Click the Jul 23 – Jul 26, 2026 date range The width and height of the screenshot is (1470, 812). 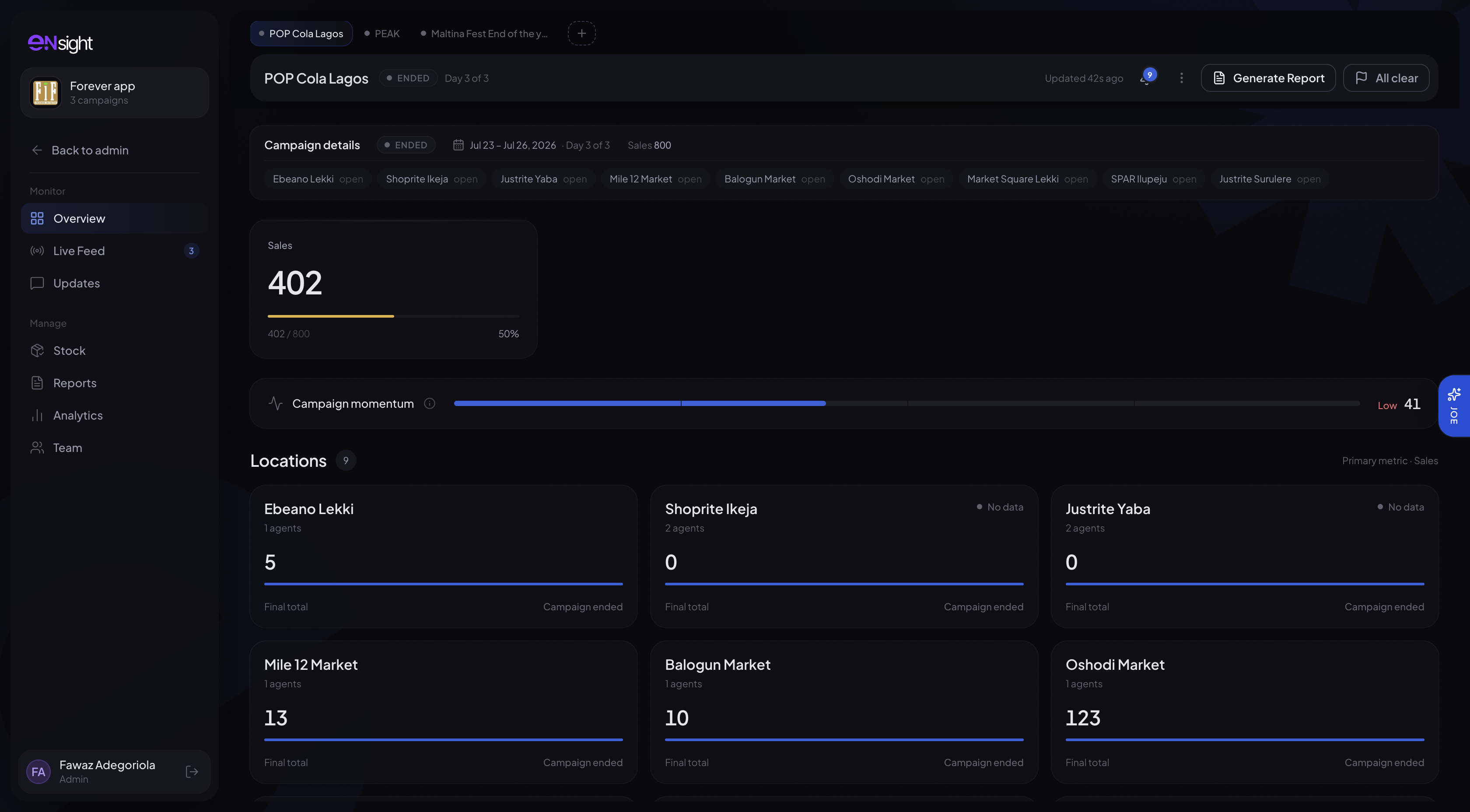pyautogui.click(x=512, y=146)
